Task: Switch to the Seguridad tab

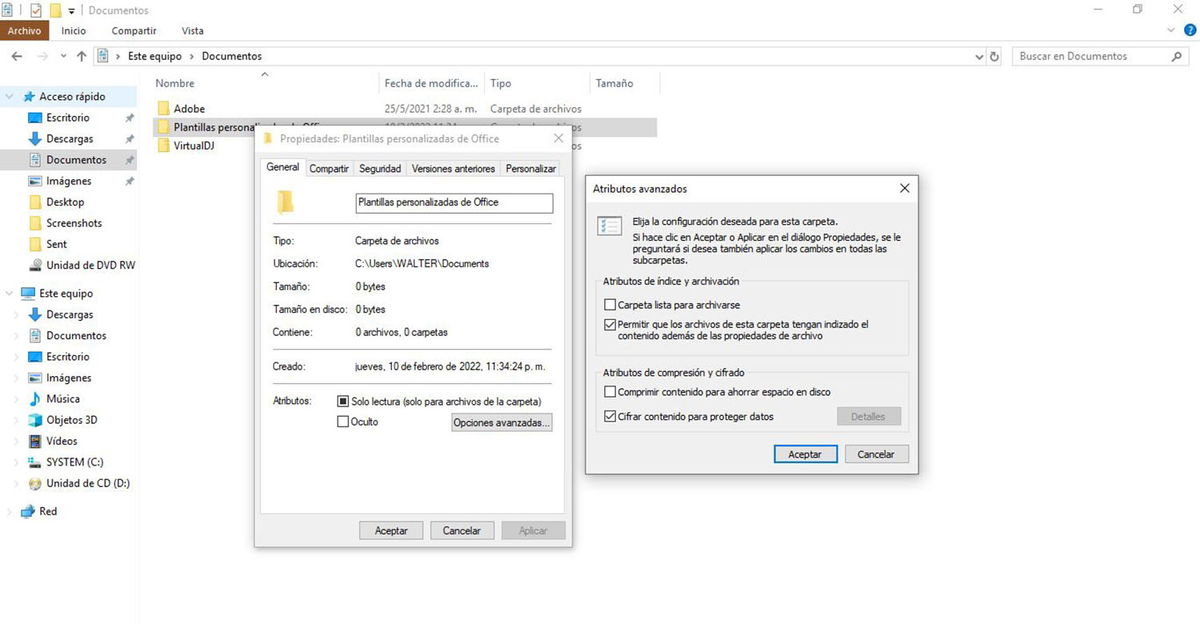Action: 379,168
